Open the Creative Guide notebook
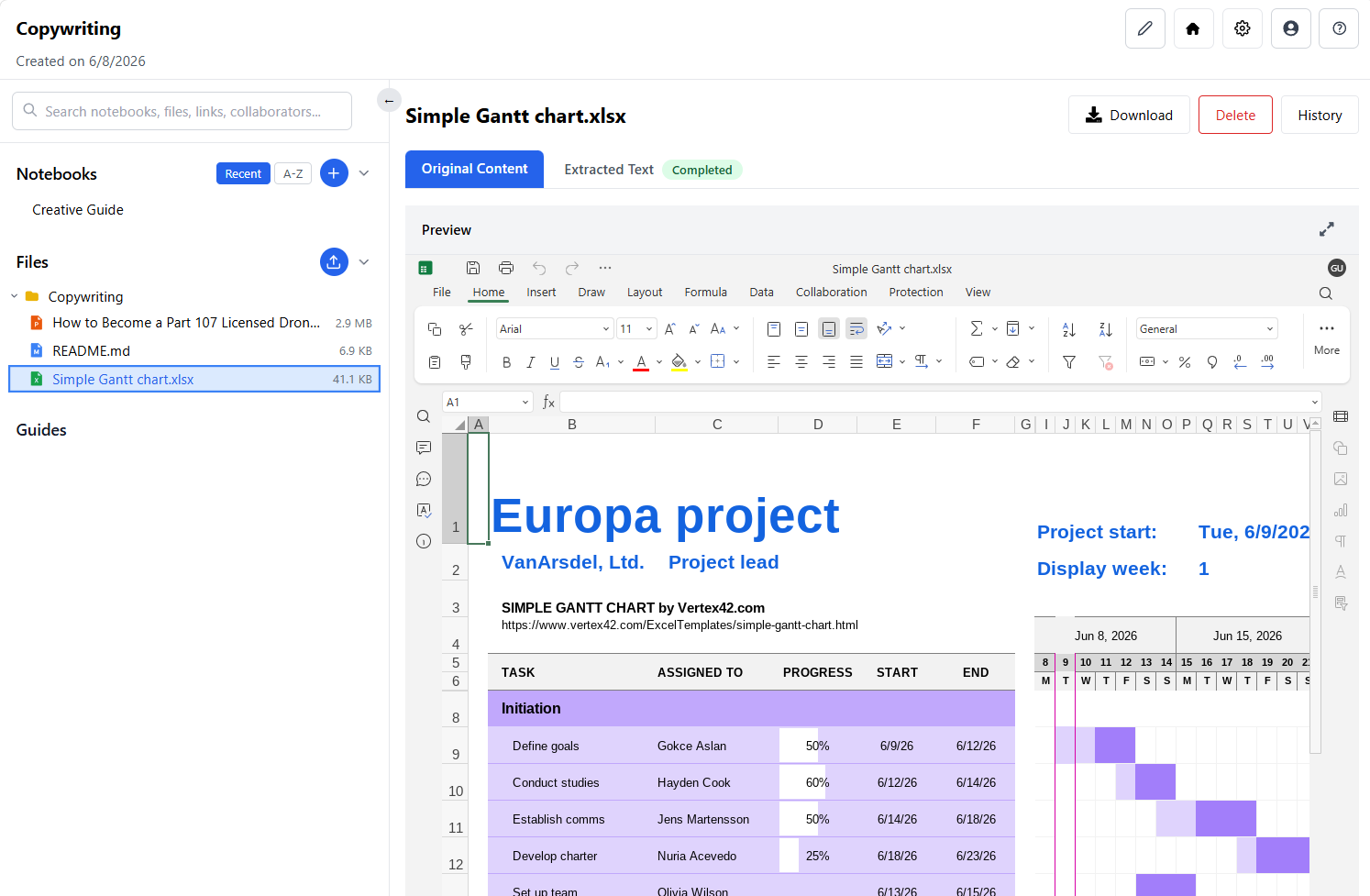Image resolution: width=1370 pixels, height=896 pixels. 78,209
